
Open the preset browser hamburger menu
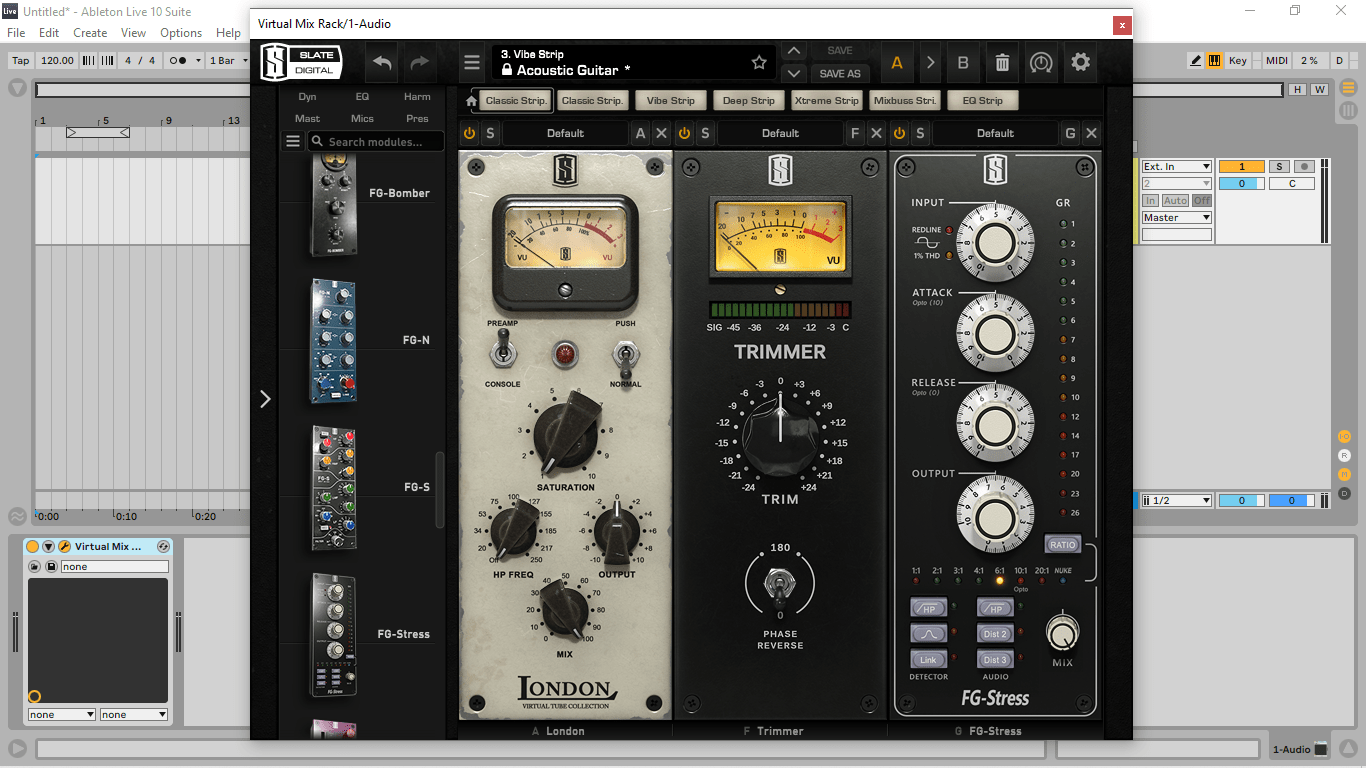click(472, 62)
